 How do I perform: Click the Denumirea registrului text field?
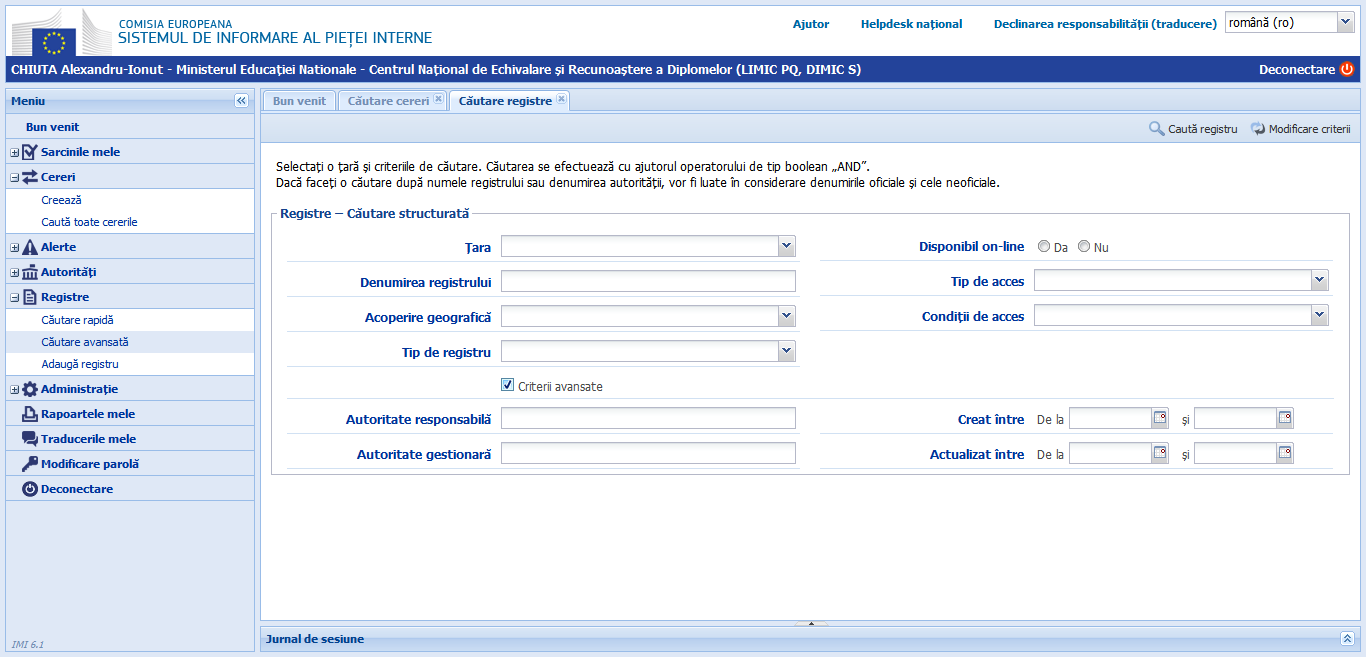[x=648, y=281]
